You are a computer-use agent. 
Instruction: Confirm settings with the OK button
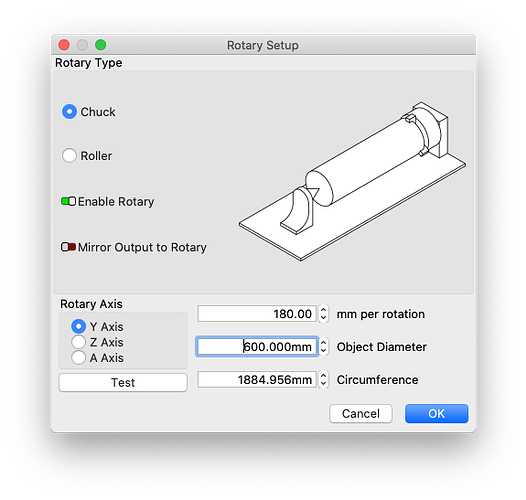click(x=436, y=413)
